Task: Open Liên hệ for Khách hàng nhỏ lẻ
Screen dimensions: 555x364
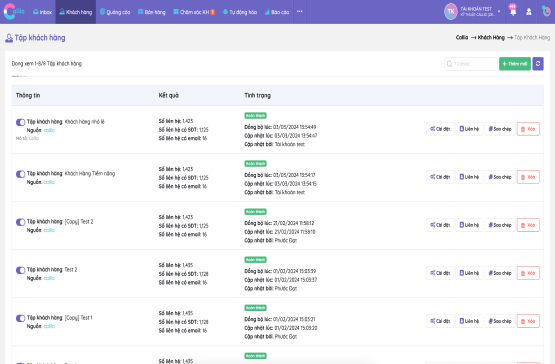Action: tap(469, 129)
